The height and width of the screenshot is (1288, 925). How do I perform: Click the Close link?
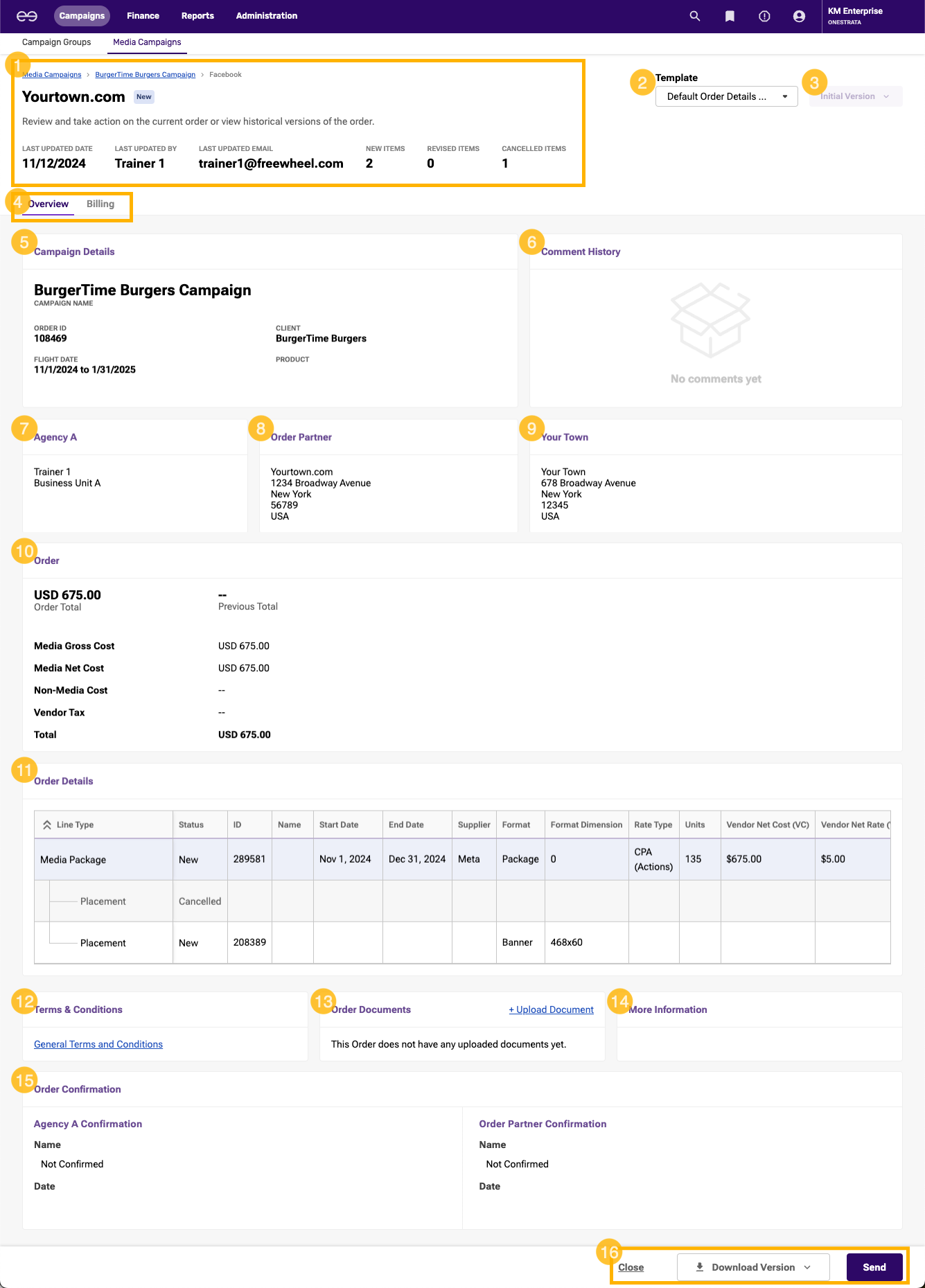pos(631,1267)
